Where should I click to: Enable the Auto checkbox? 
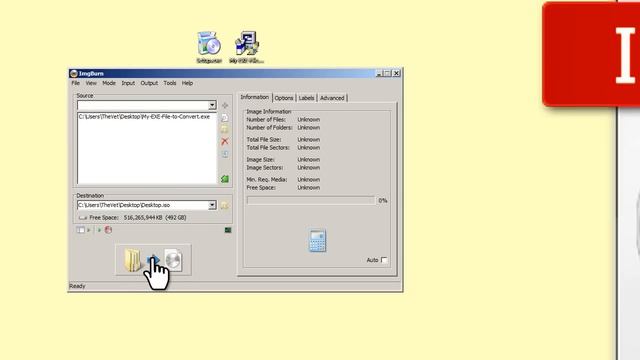coord(384,260)
